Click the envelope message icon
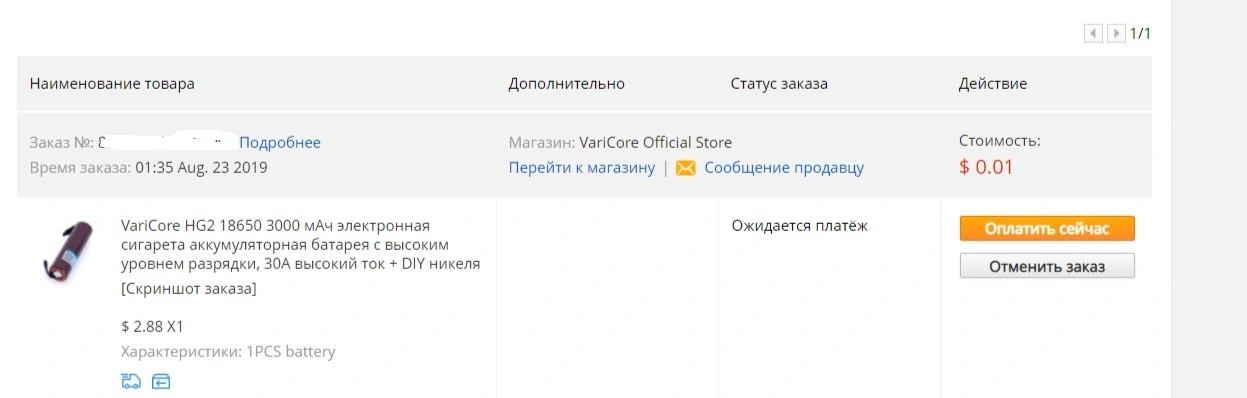Screen dimensions: 1247x398 pos(685,168)
